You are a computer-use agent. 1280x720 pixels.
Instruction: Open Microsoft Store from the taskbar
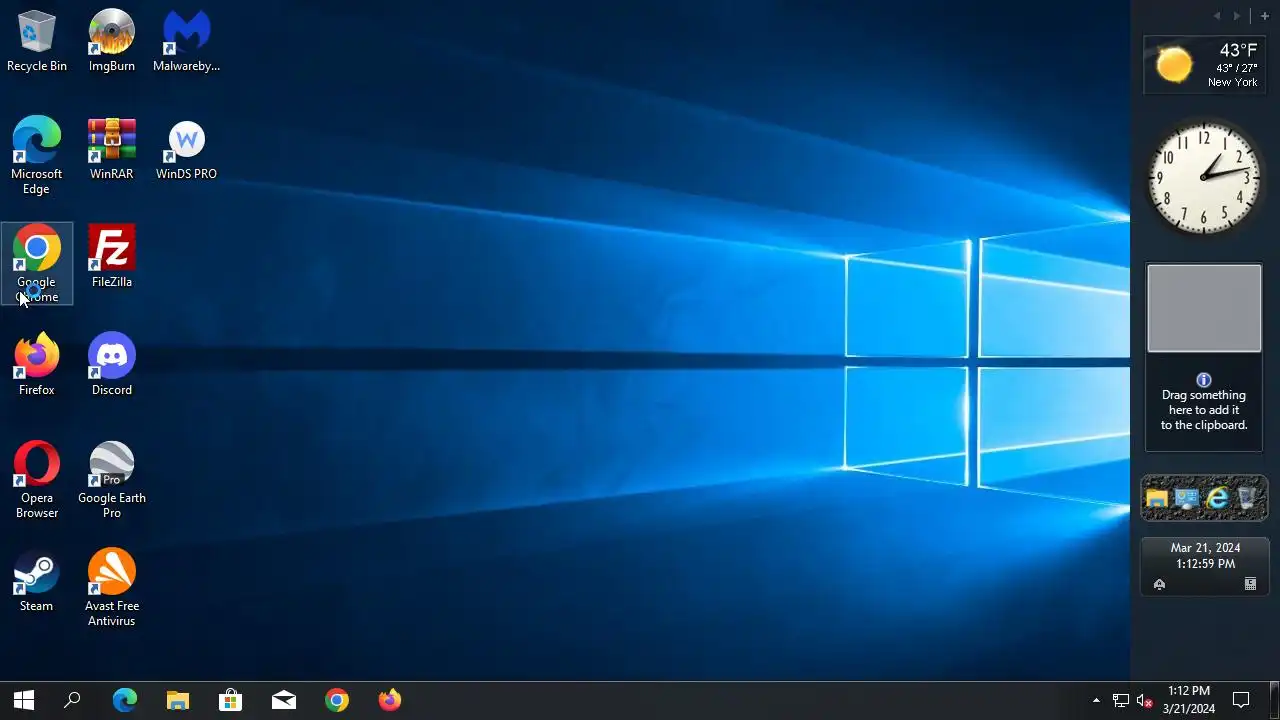point(231,700)
